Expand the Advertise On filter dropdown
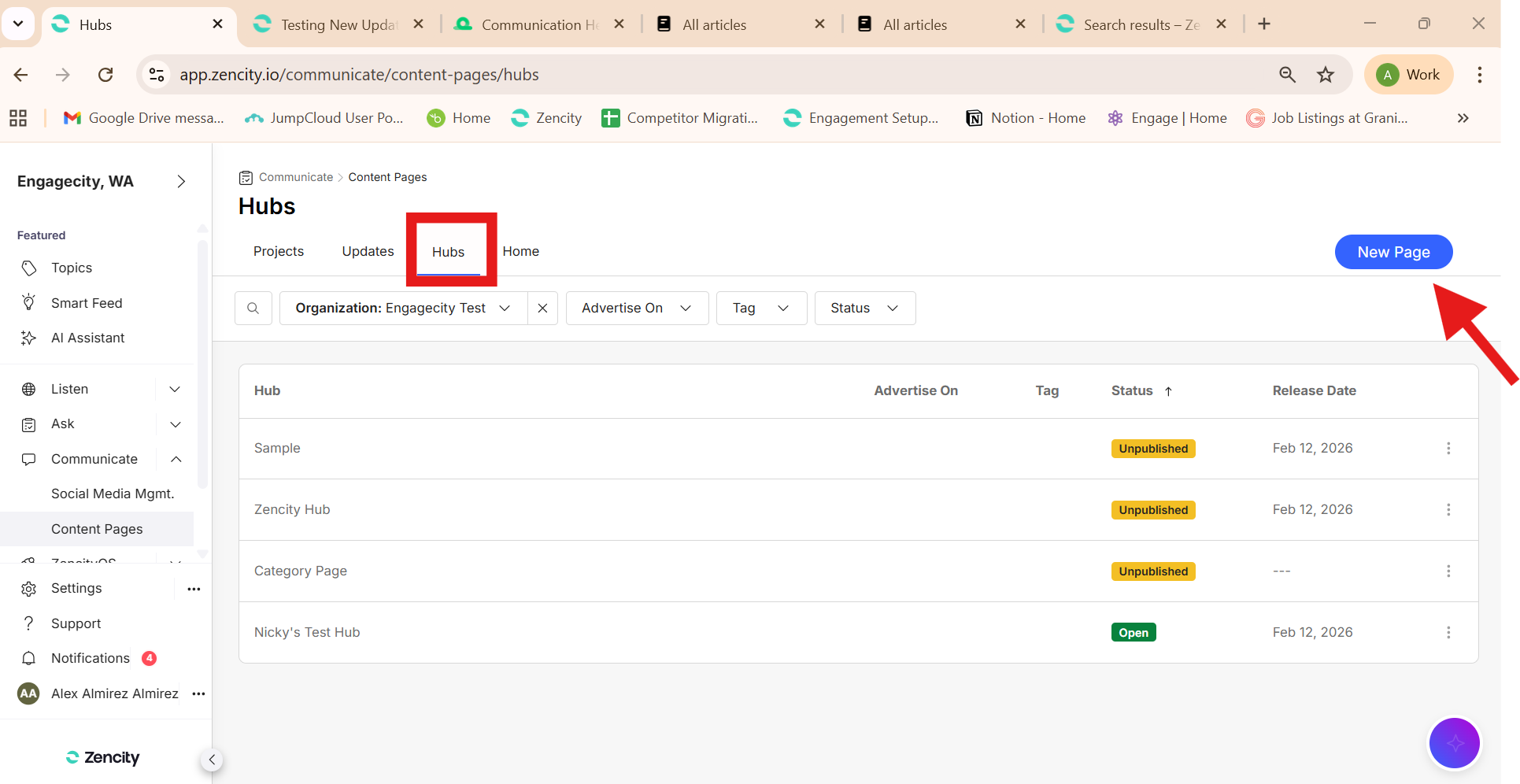Image resolution: width=1520 pixels, height=784 pixels. (x=636, y=308)
